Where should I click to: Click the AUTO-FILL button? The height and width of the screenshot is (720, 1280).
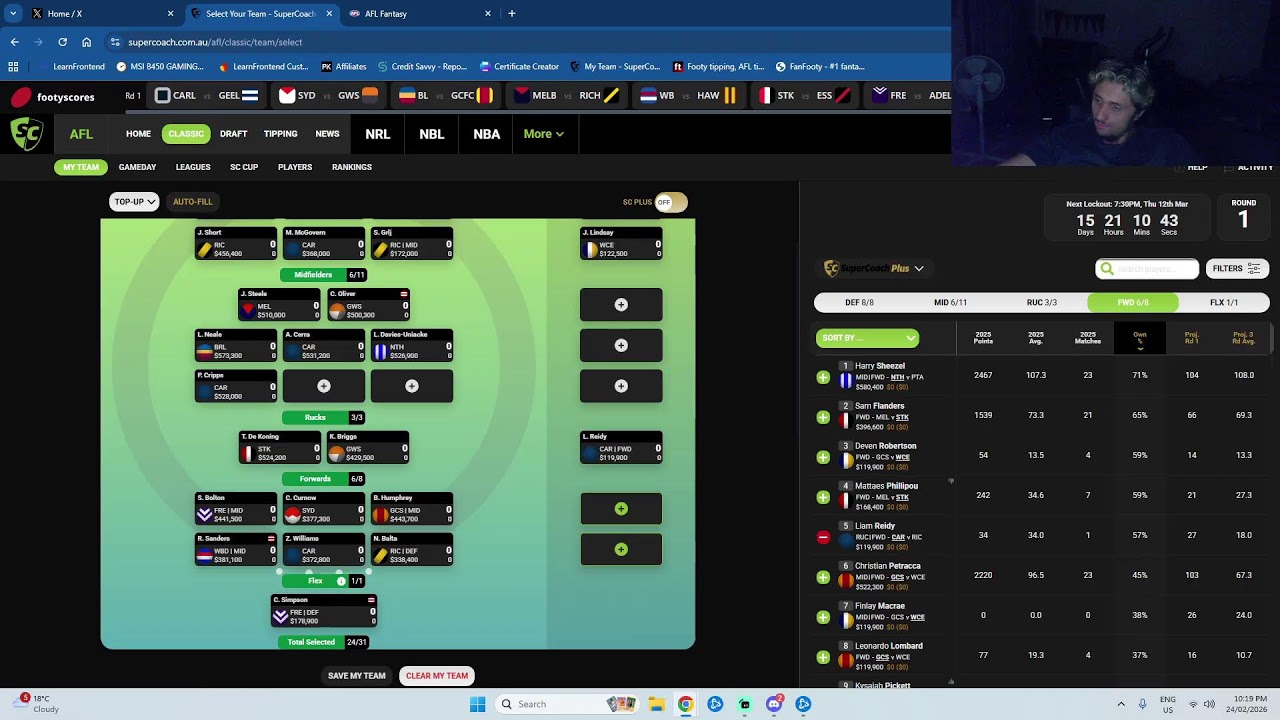[193, 202]
